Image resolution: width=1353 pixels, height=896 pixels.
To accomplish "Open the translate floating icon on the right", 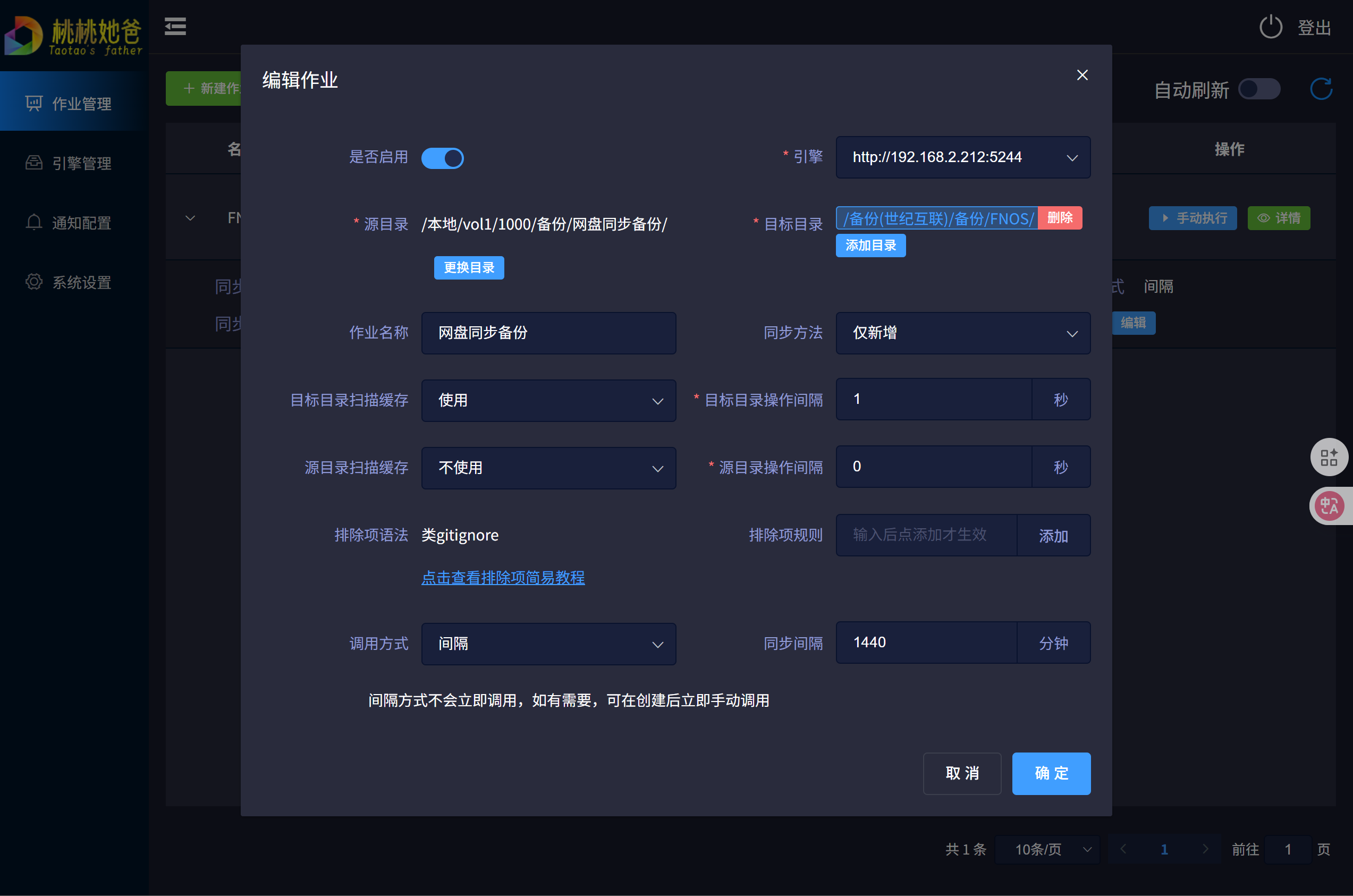I will tap(1329, 506).
